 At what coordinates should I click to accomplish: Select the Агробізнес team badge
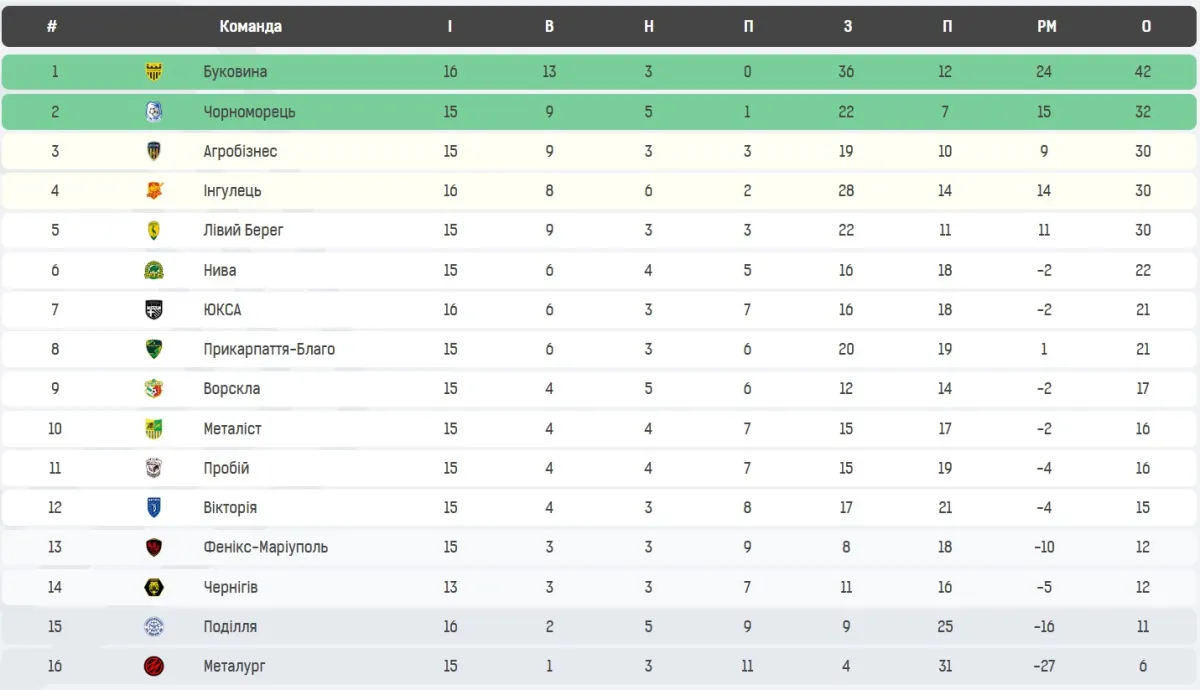click(154, 151)
